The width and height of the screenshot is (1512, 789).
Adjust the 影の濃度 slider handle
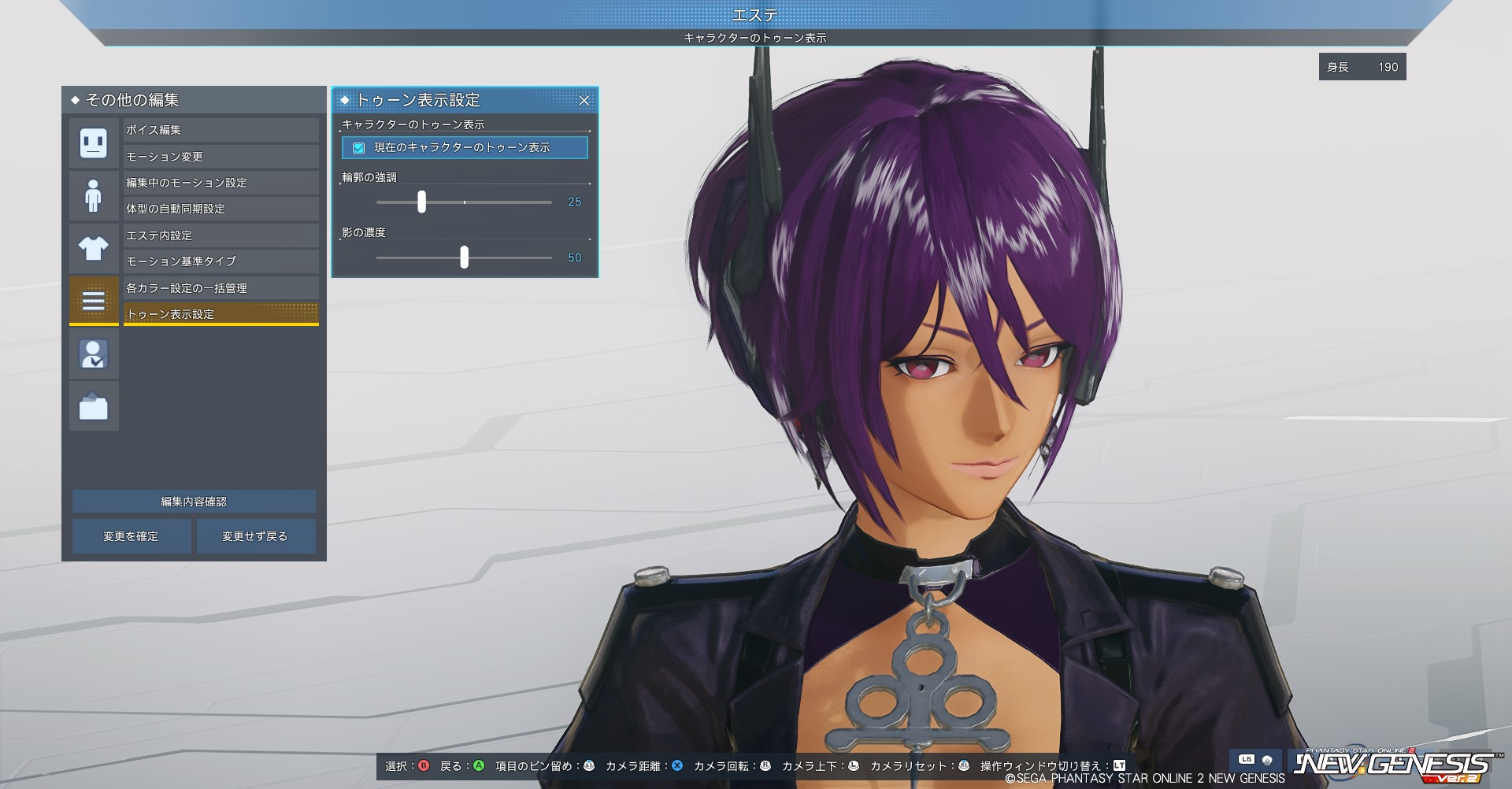click(464, 257)
